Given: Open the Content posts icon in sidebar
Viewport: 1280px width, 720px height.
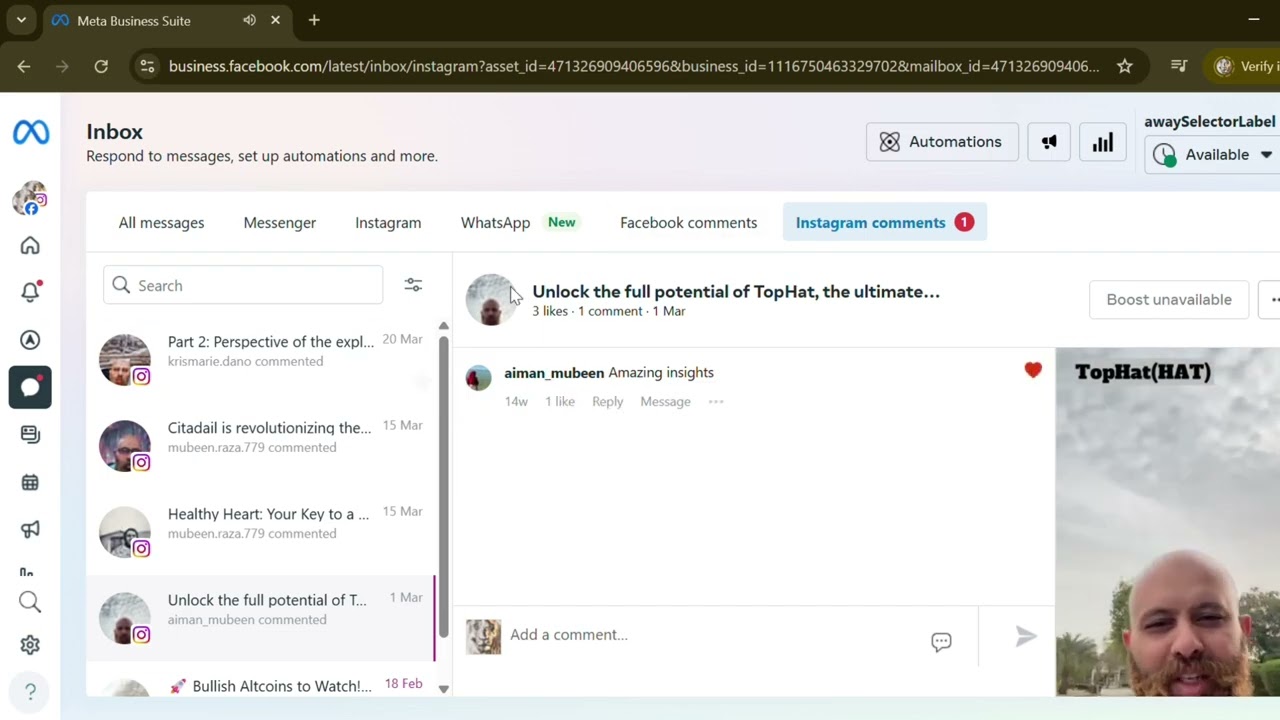Looking at the screenshot, I should tap(30, 434).
